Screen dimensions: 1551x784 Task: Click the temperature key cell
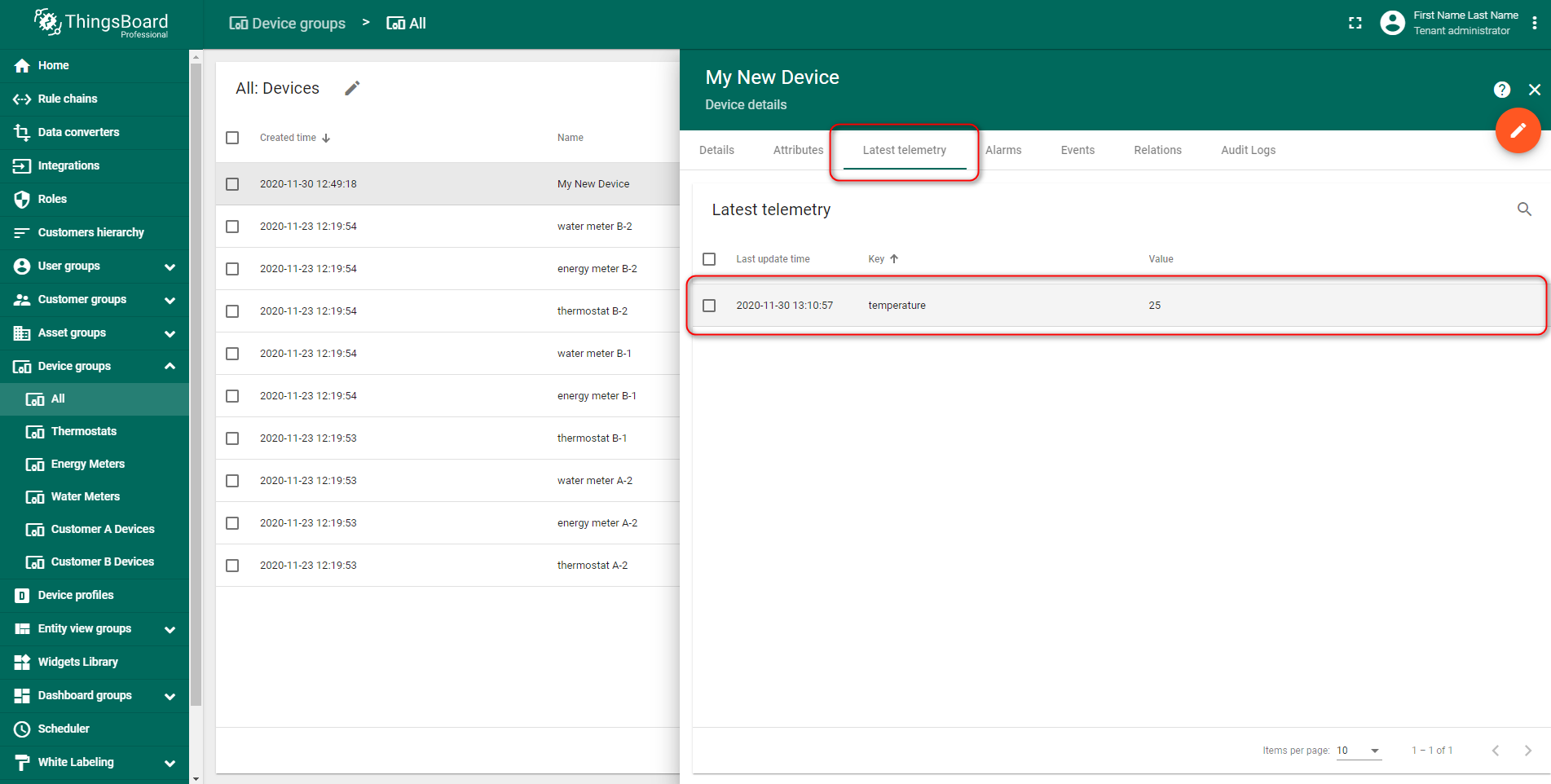(x=897, y=306)
